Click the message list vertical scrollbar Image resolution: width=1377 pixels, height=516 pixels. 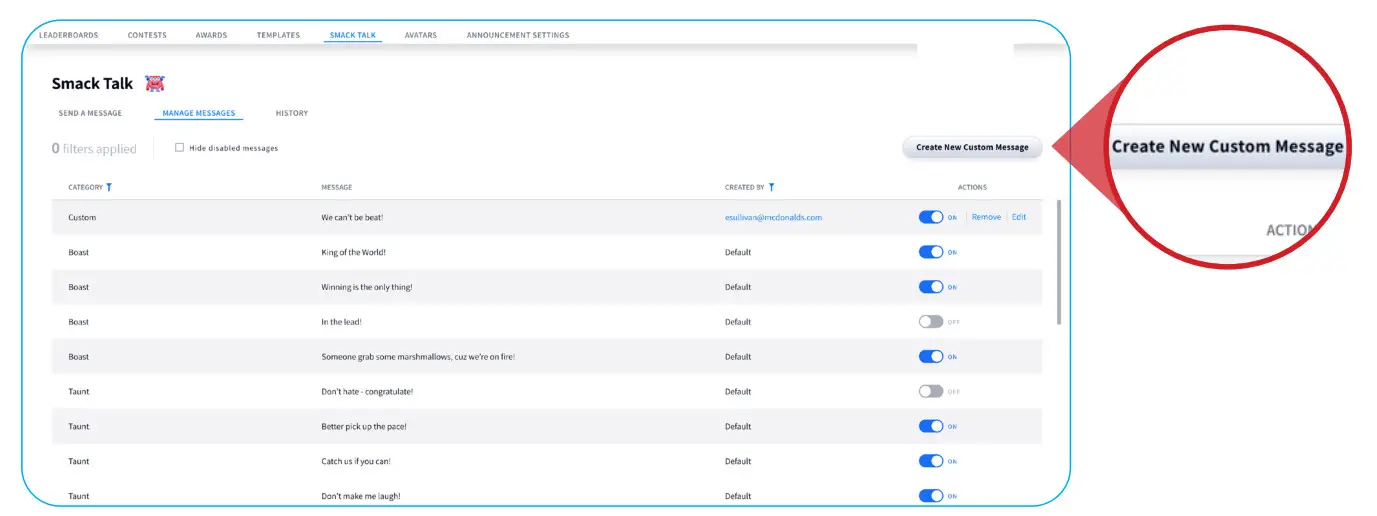coord(1059,262)
